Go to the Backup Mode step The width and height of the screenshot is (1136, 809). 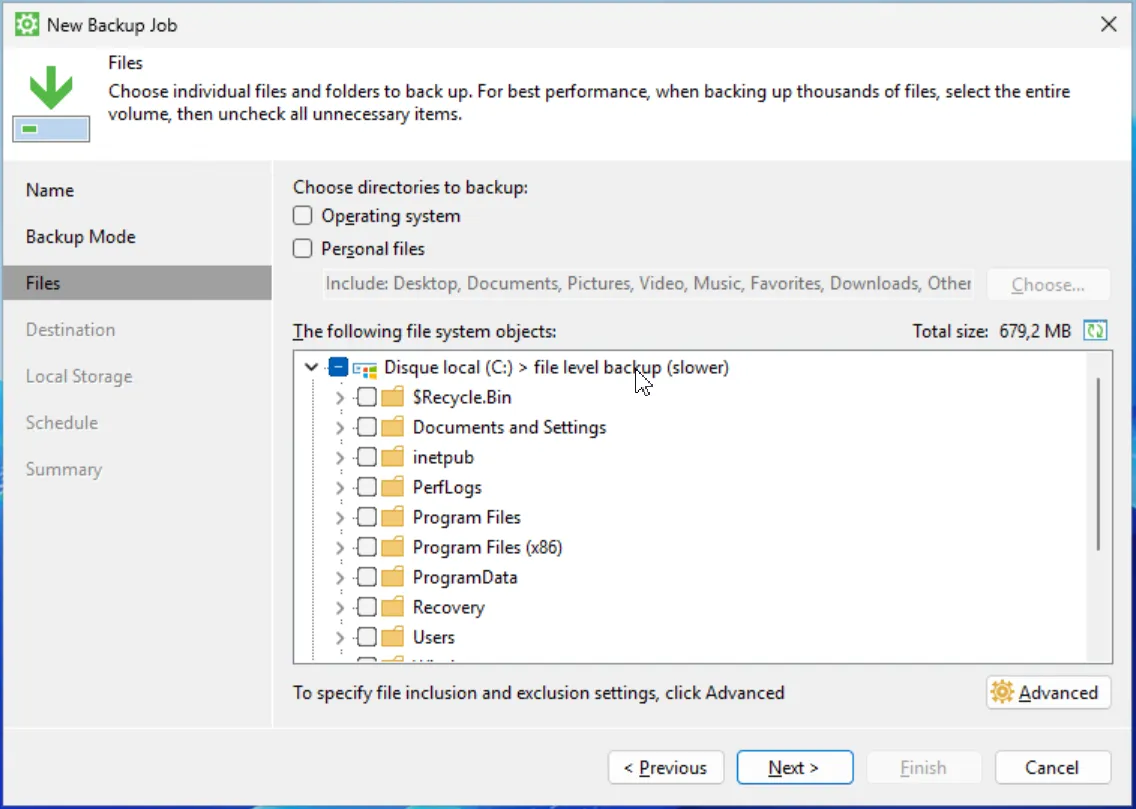pyautogui.click(x=81, y=237)
